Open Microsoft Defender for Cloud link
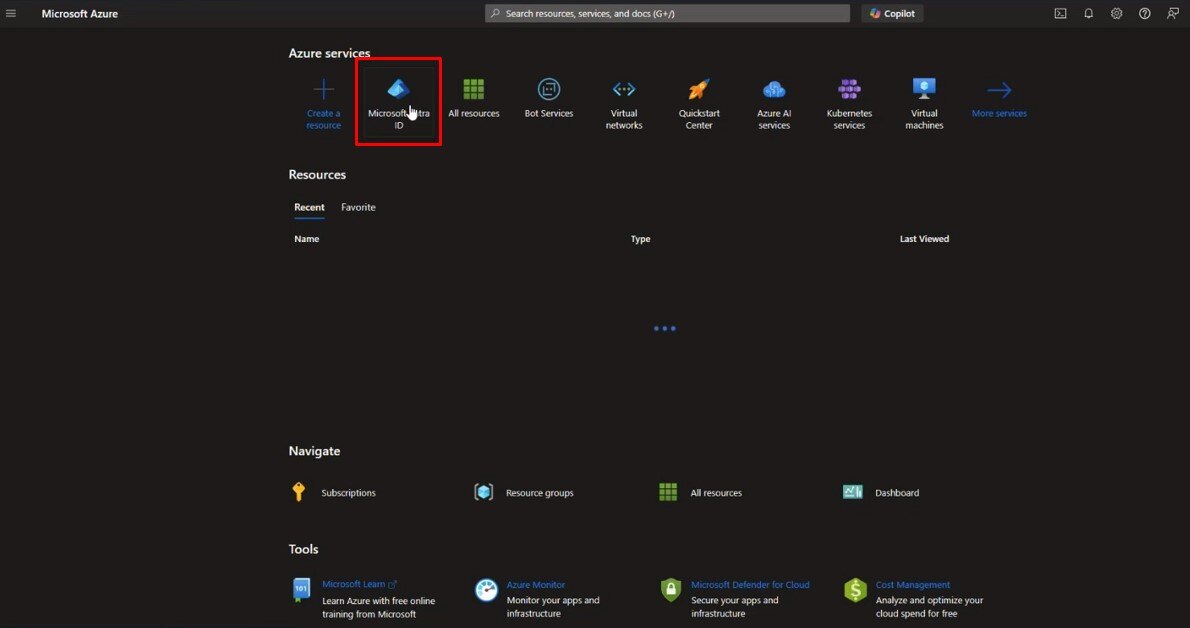Viewport: 1190px width, 628px height. click(750, 585)
